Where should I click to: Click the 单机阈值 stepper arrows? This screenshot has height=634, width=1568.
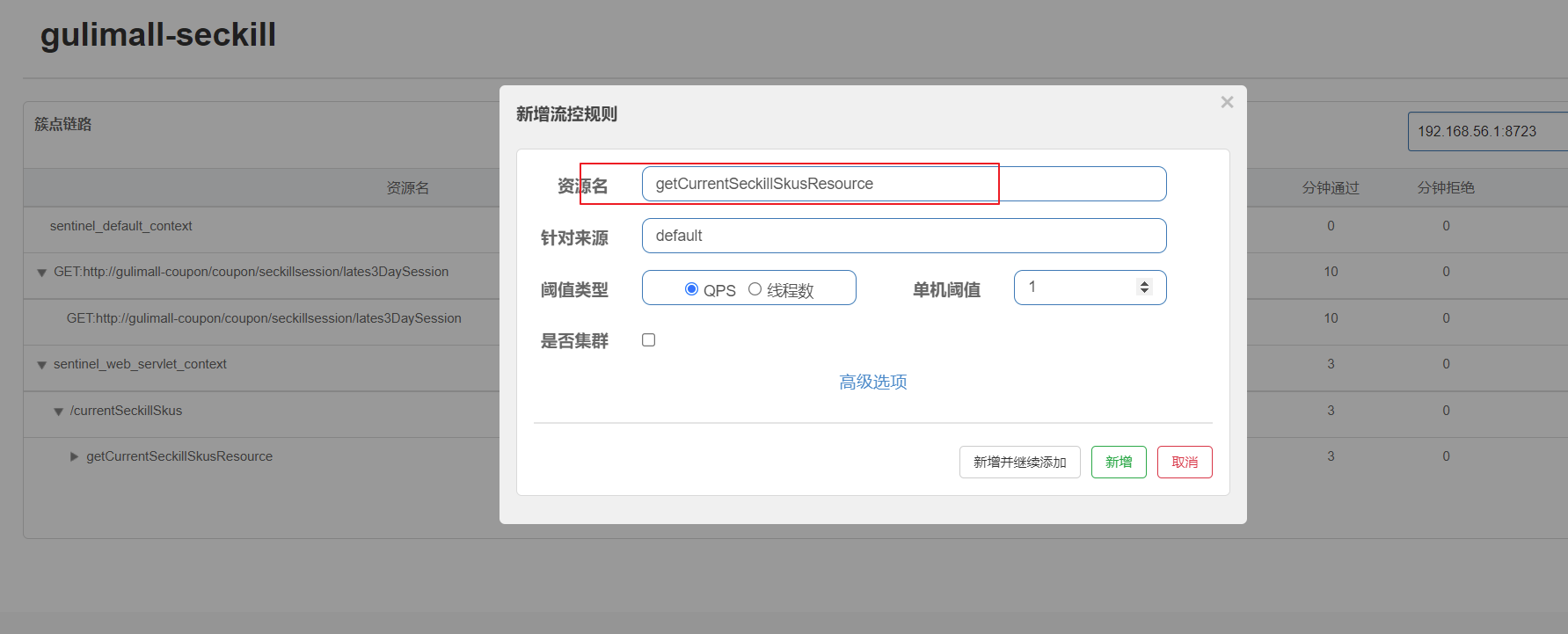click(x=1144, y=288)
